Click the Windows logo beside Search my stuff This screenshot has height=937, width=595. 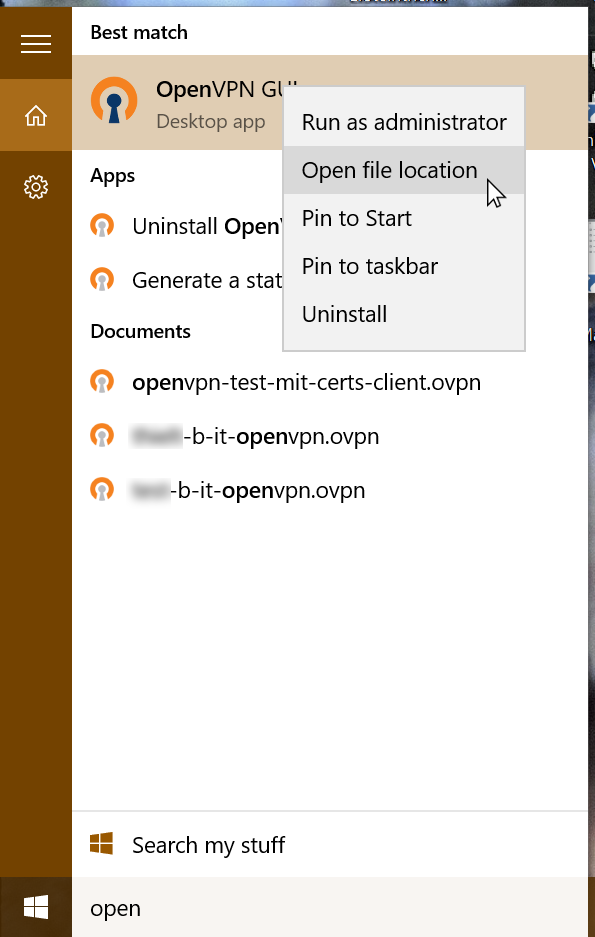pos(102,844)
